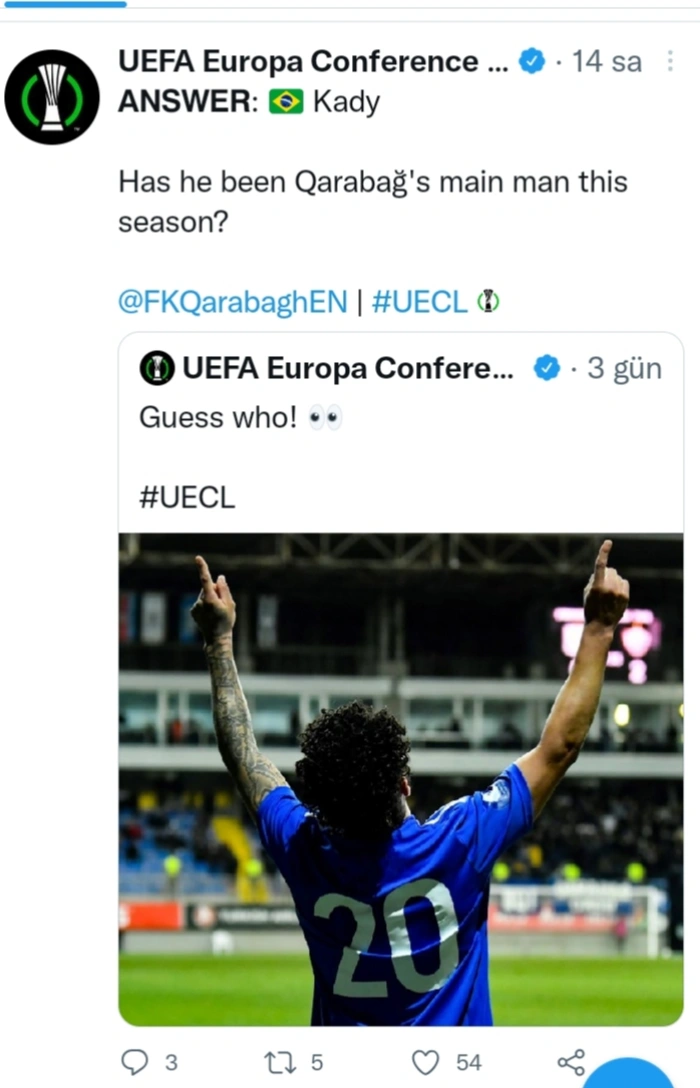Open the UEFA Europa Conference League profile avatar

click(52, 97)
